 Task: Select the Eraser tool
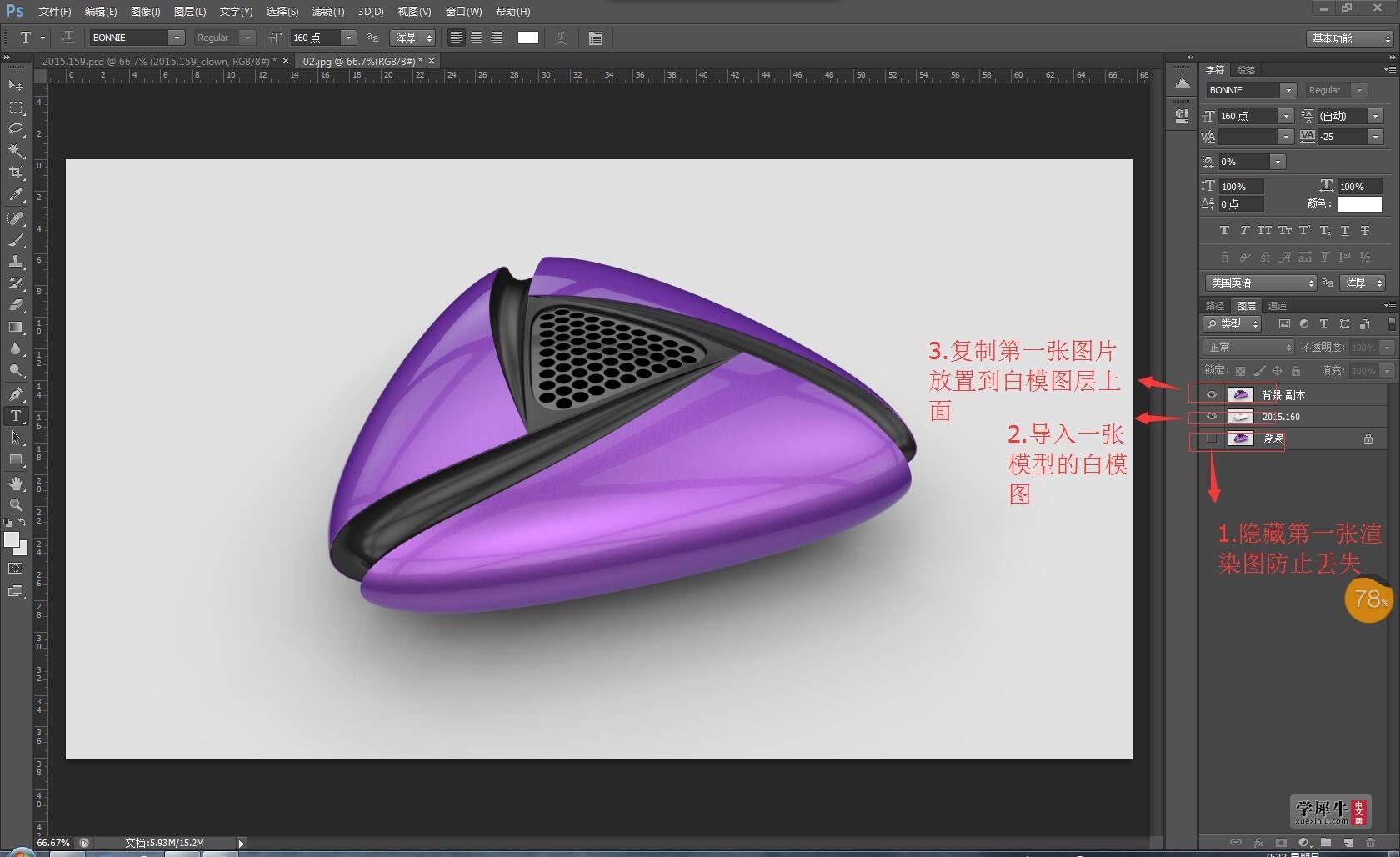(x=15, y=305)
